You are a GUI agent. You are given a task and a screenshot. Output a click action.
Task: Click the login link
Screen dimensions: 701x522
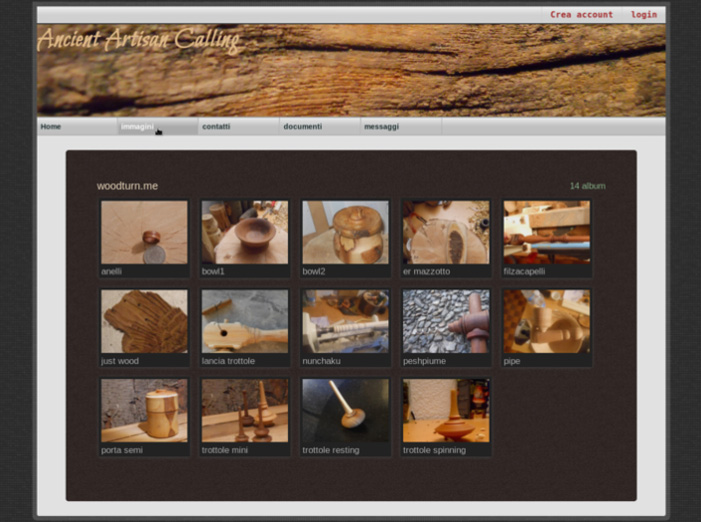pos(644,15)
